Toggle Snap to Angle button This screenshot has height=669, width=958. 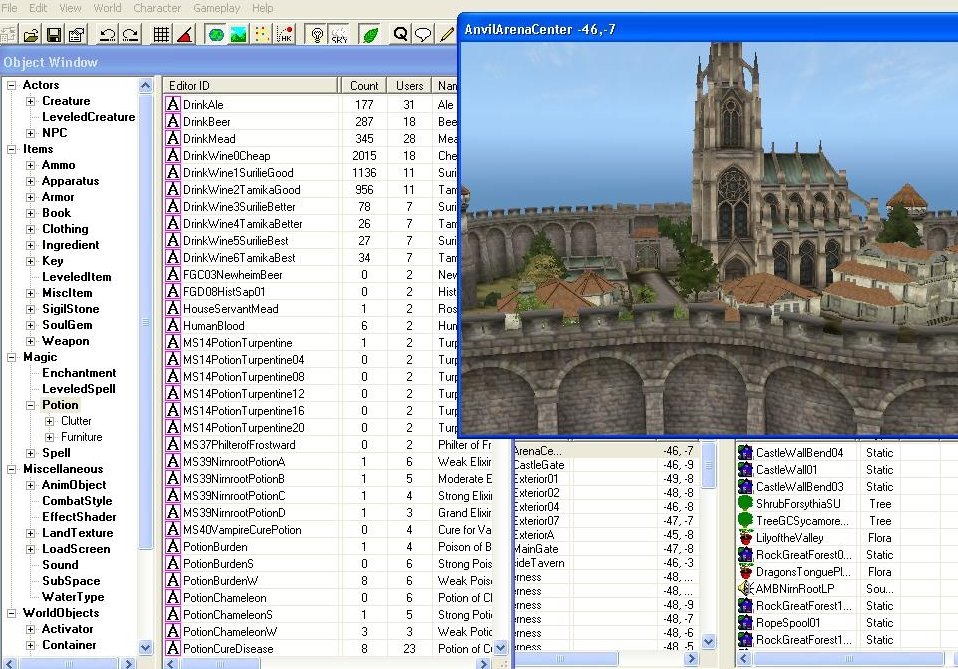[184, 35]
